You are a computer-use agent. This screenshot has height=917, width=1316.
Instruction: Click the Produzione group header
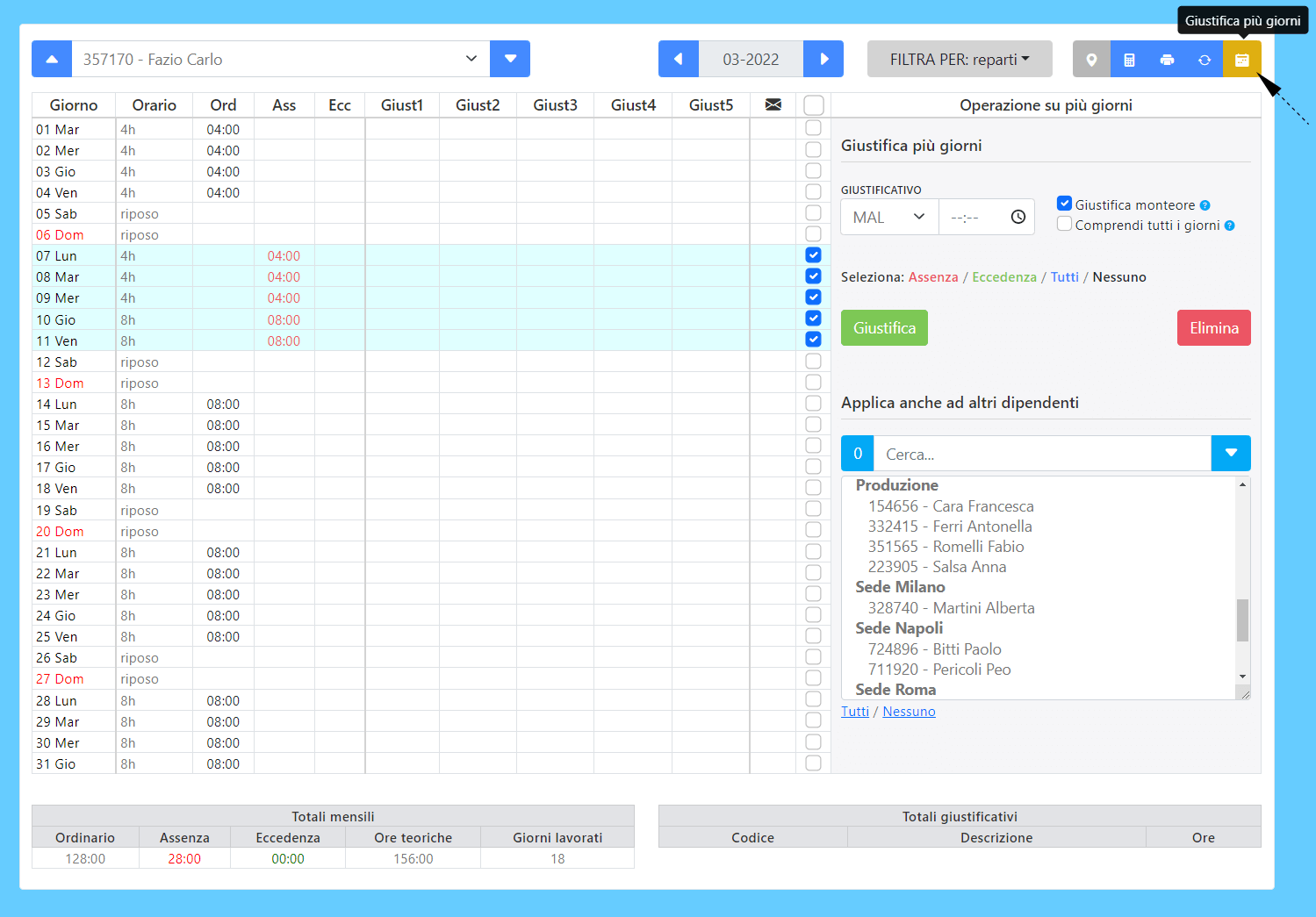pyautogui.click(x=897, y=485)
